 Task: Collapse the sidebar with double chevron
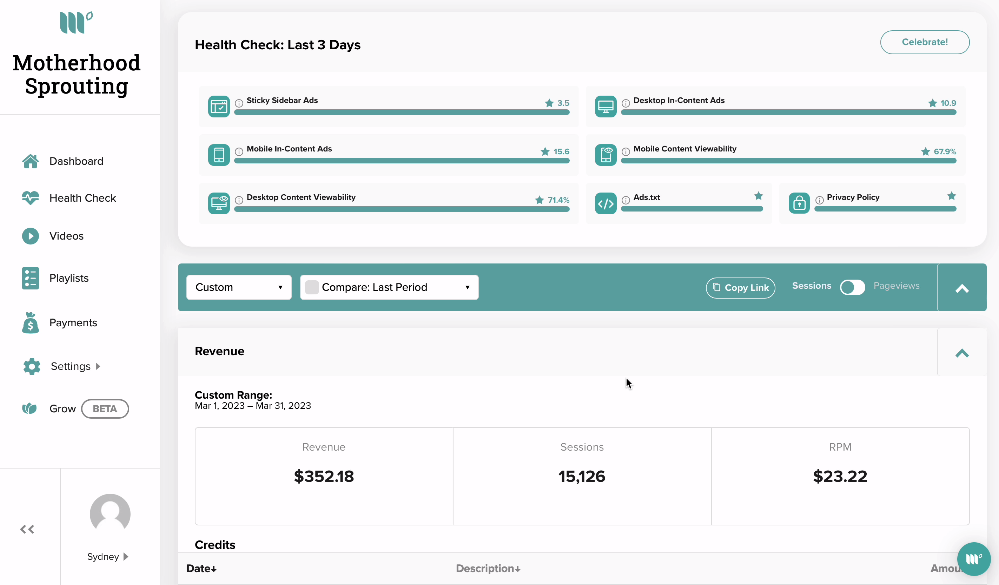[x=27, y=529]
